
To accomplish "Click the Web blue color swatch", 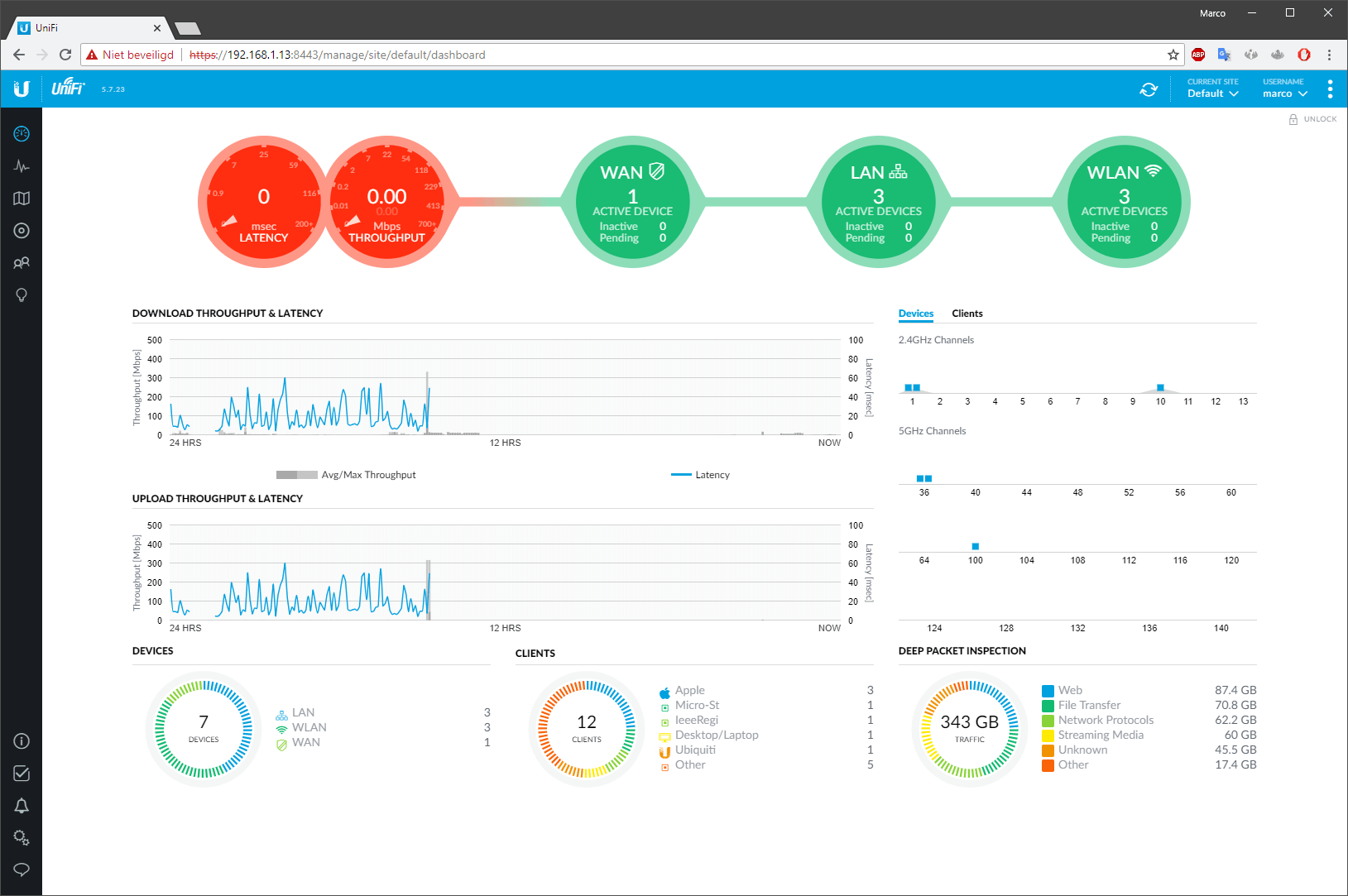I will (x=1048, y=691).
